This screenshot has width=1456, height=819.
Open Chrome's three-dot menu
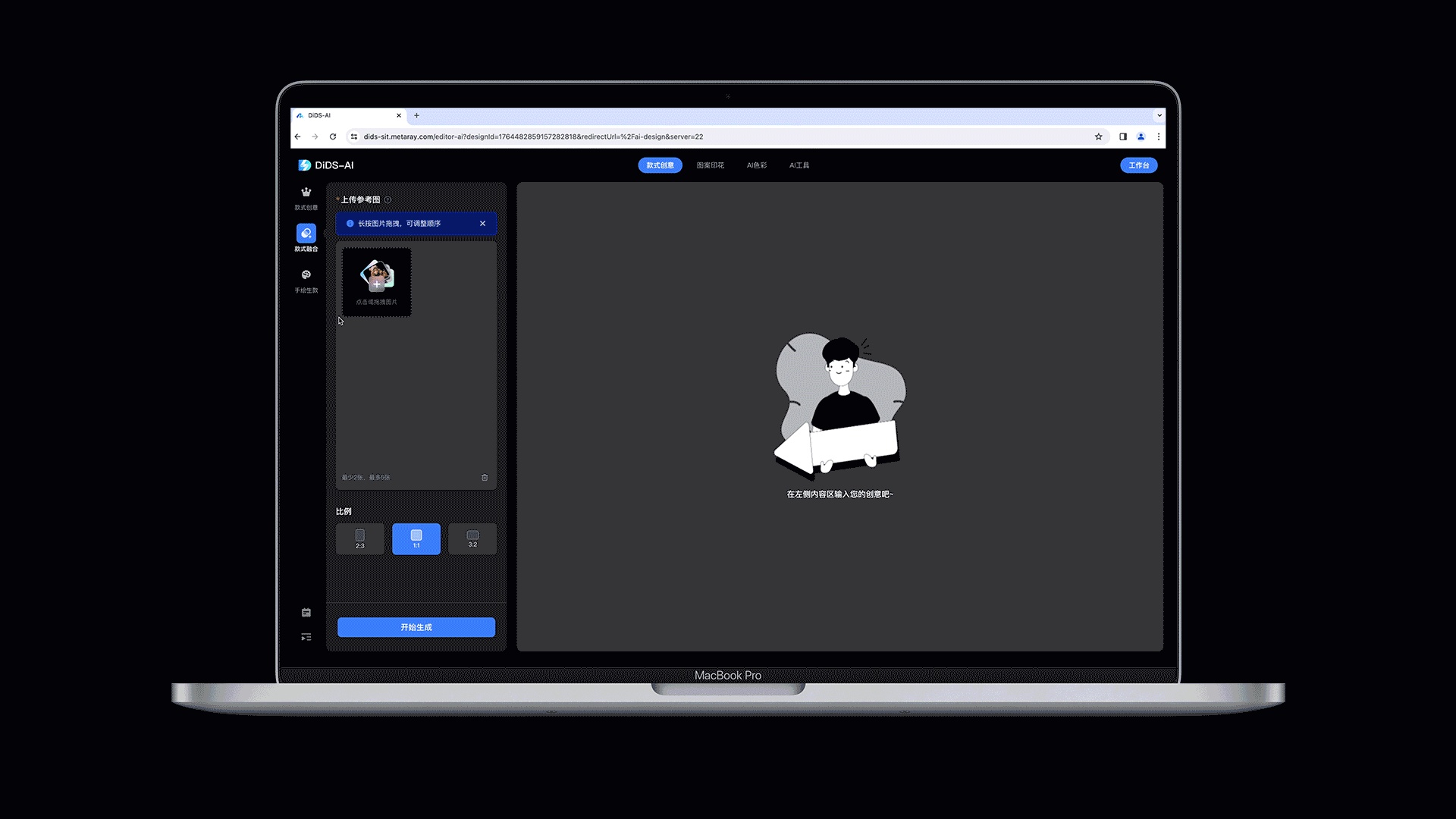click(x=1159, y=136)
